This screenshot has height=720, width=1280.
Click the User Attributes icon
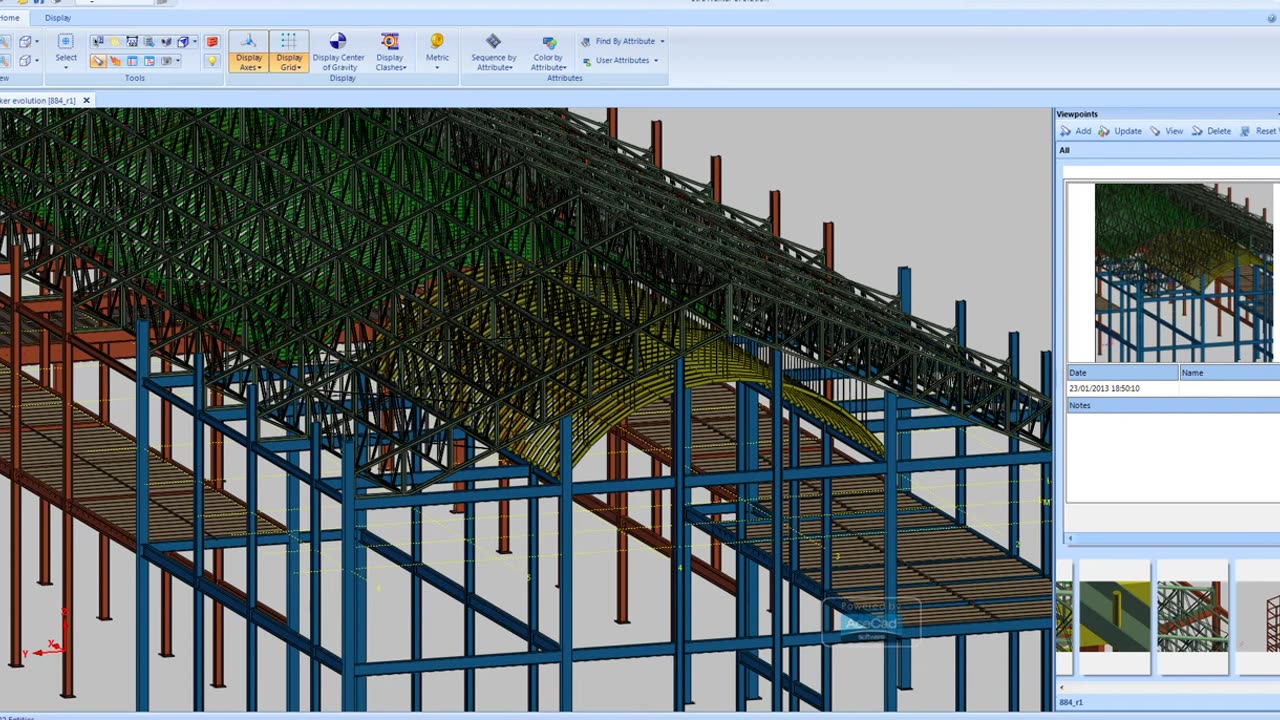586,61
